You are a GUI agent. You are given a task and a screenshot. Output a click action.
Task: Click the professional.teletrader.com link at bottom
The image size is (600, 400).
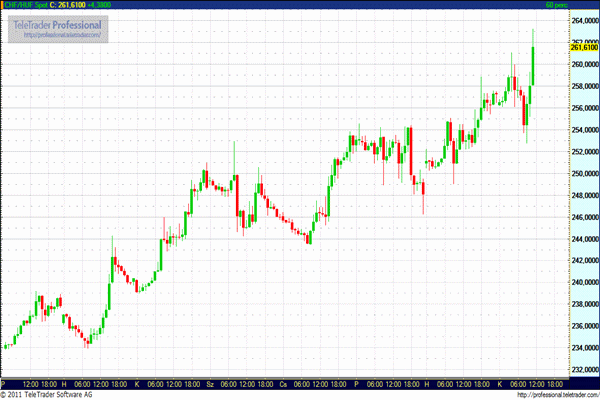click(555, 394)
